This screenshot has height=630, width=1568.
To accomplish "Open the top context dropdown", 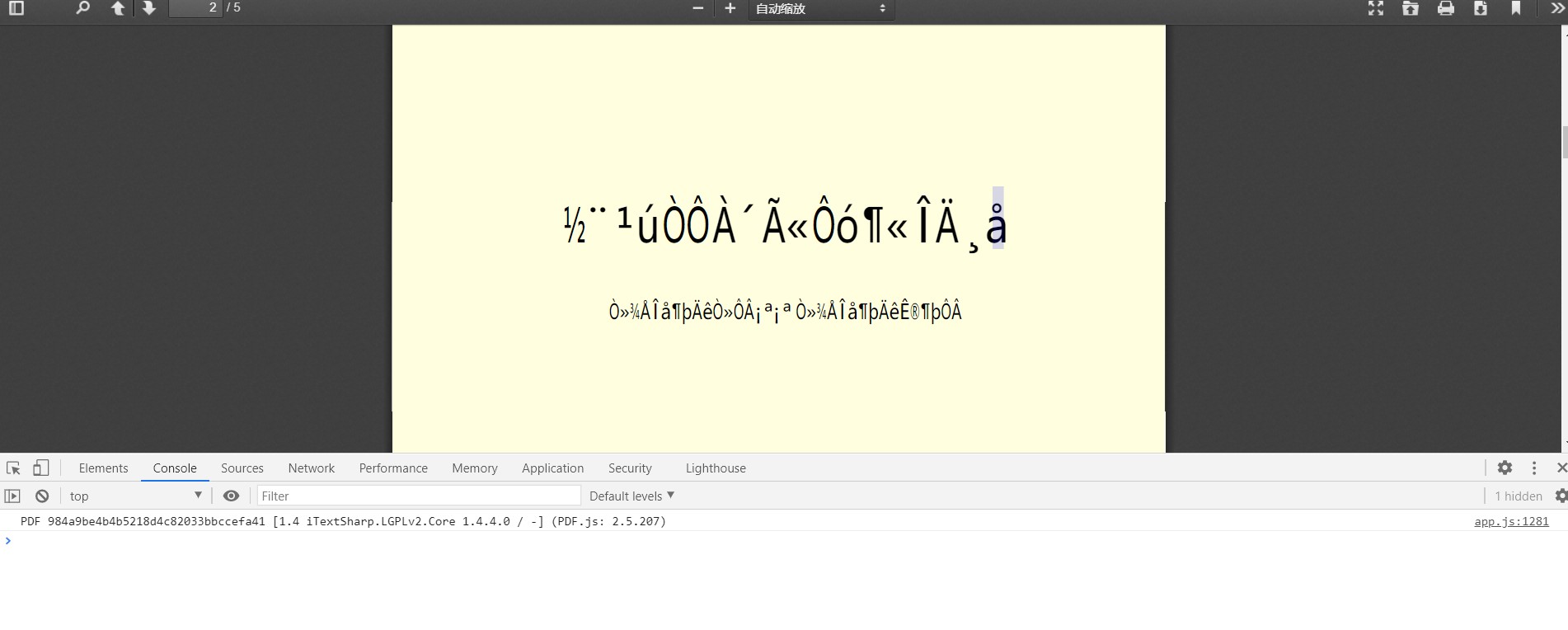I will (x=135, y=496).
